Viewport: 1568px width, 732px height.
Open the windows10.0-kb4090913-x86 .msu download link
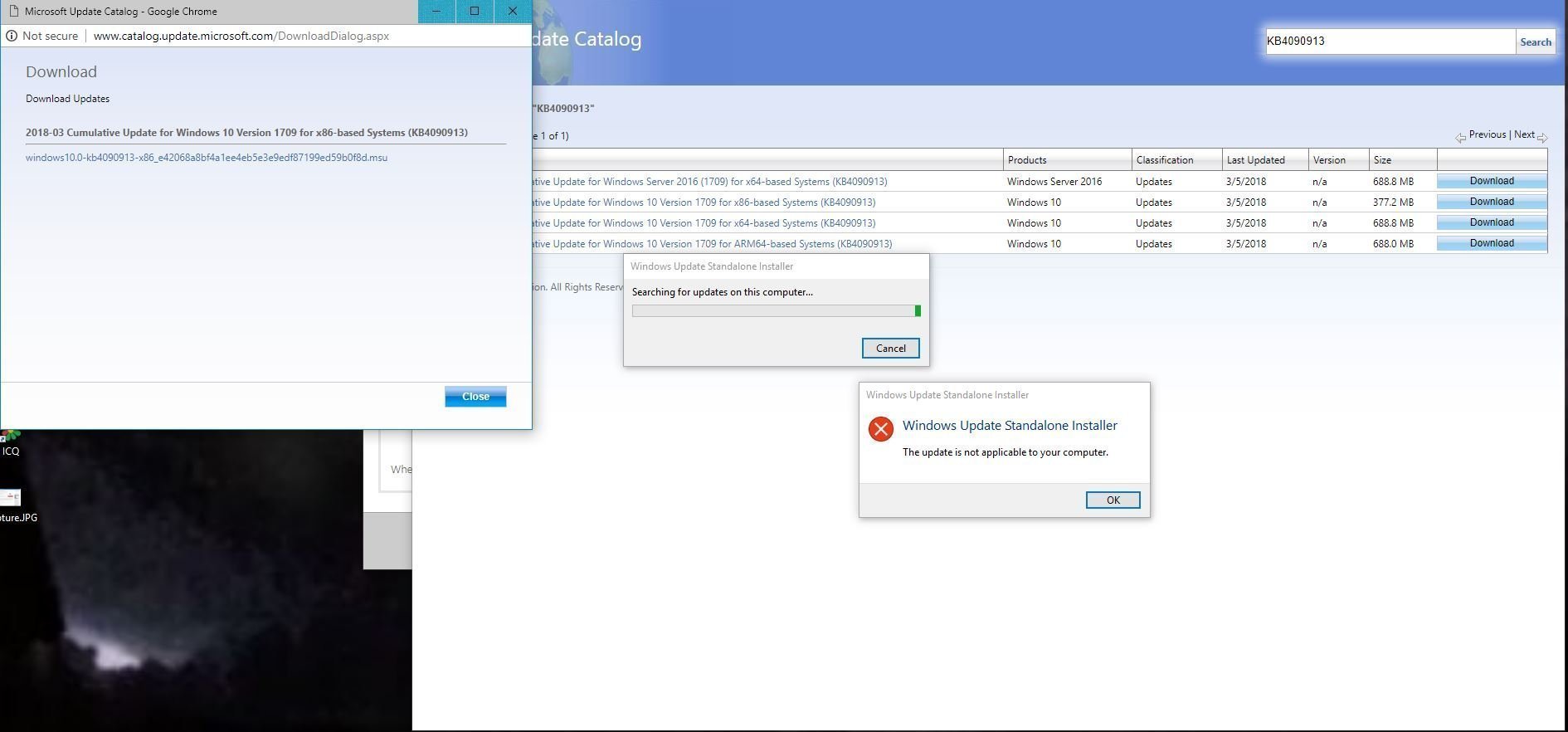[x=207, y=158]
